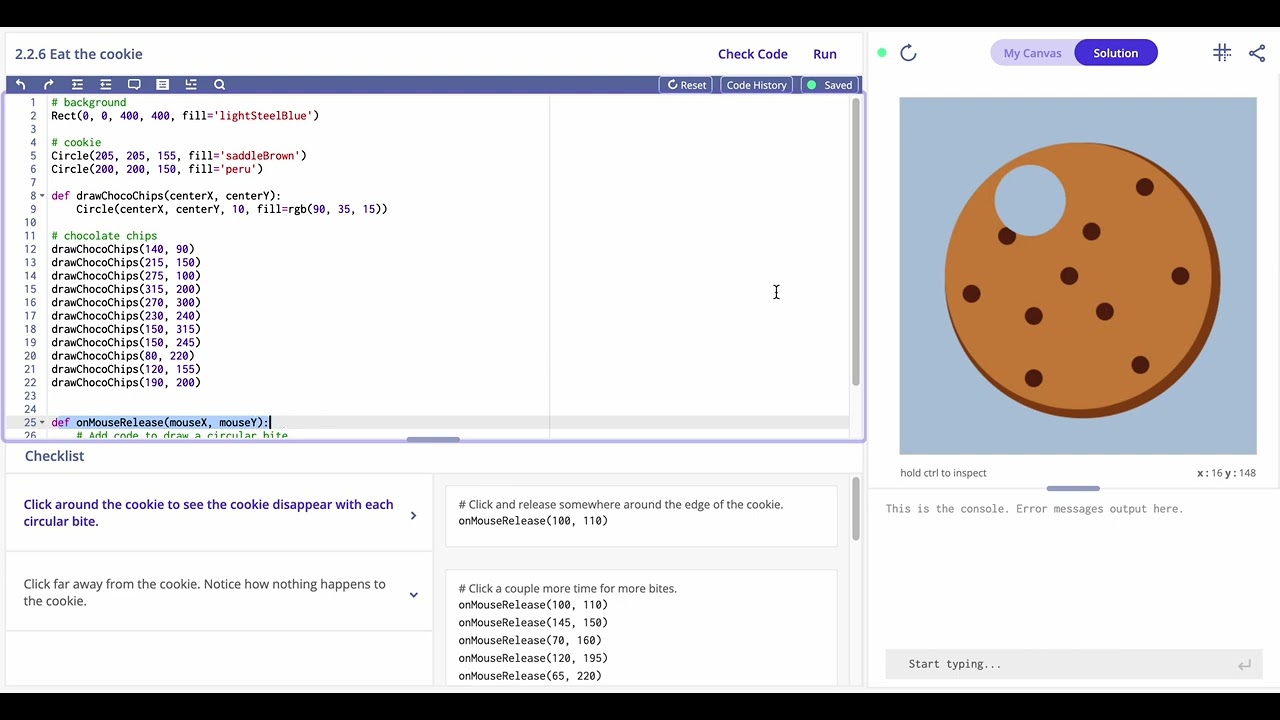
Task: Open the 'Click around the cookie' checklist item
Action: point(413,515)
